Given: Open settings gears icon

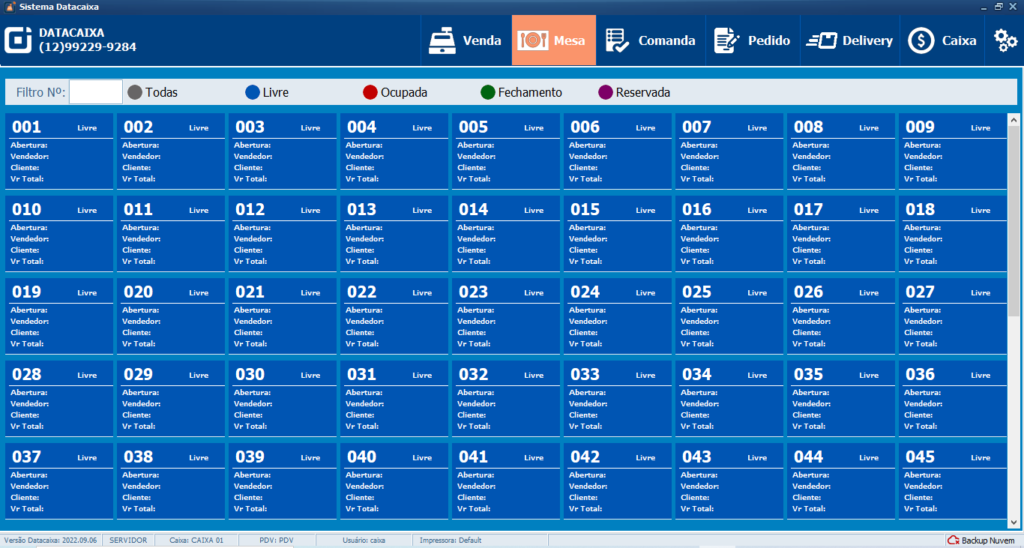Looking at the screenshot, I should 1005,41.
